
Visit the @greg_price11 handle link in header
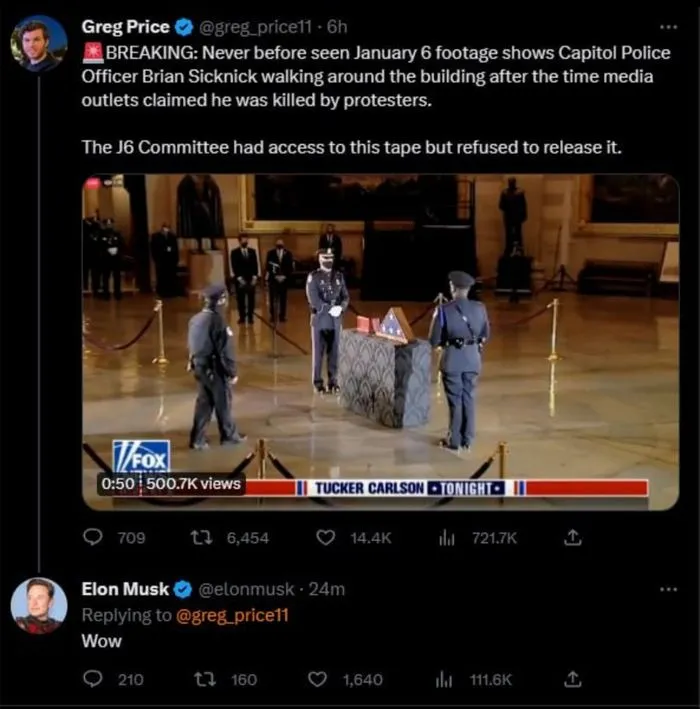coord(255,28)
